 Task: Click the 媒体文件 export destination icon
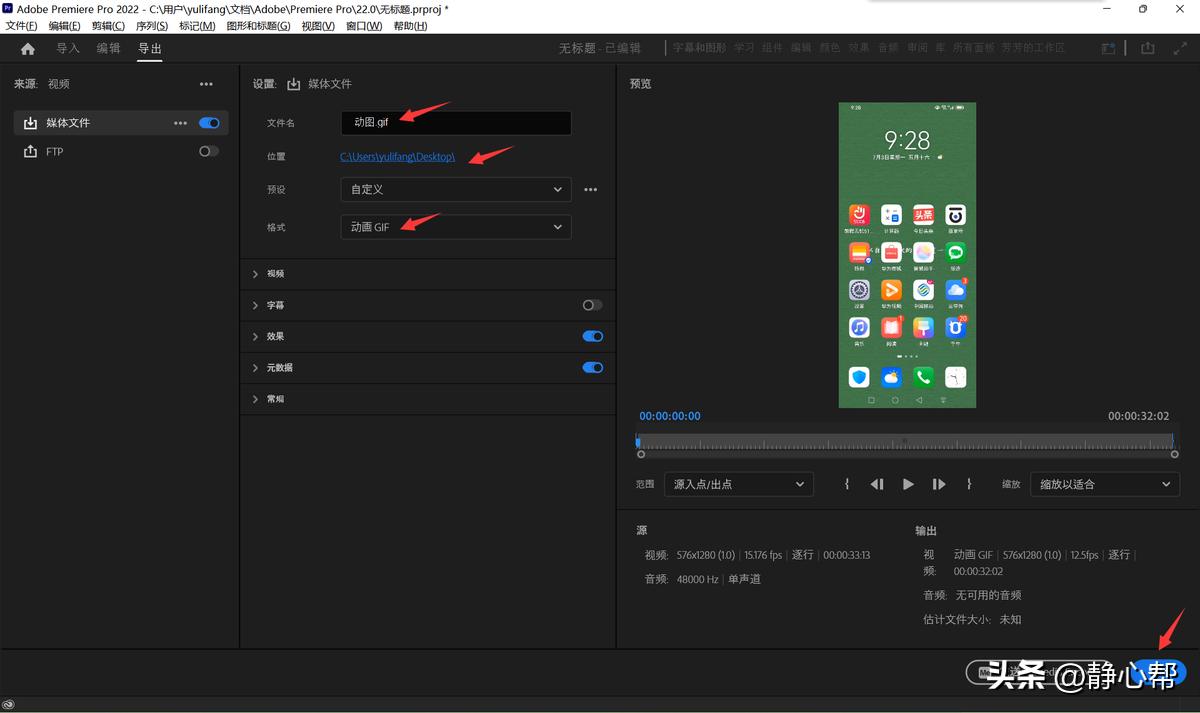point(30,123)
